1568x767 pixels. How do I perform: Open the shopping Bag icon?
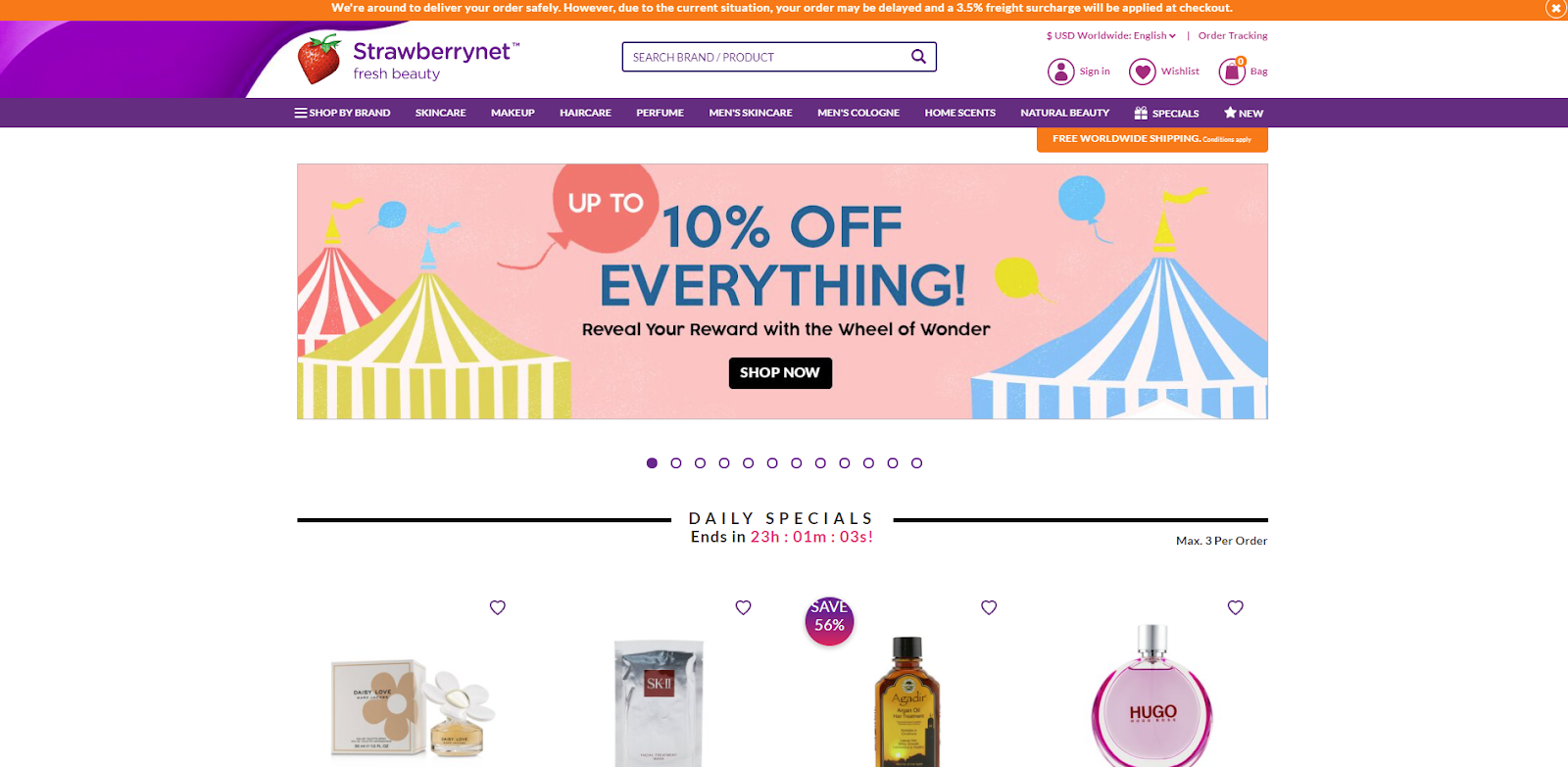[x=1232, y=72]
